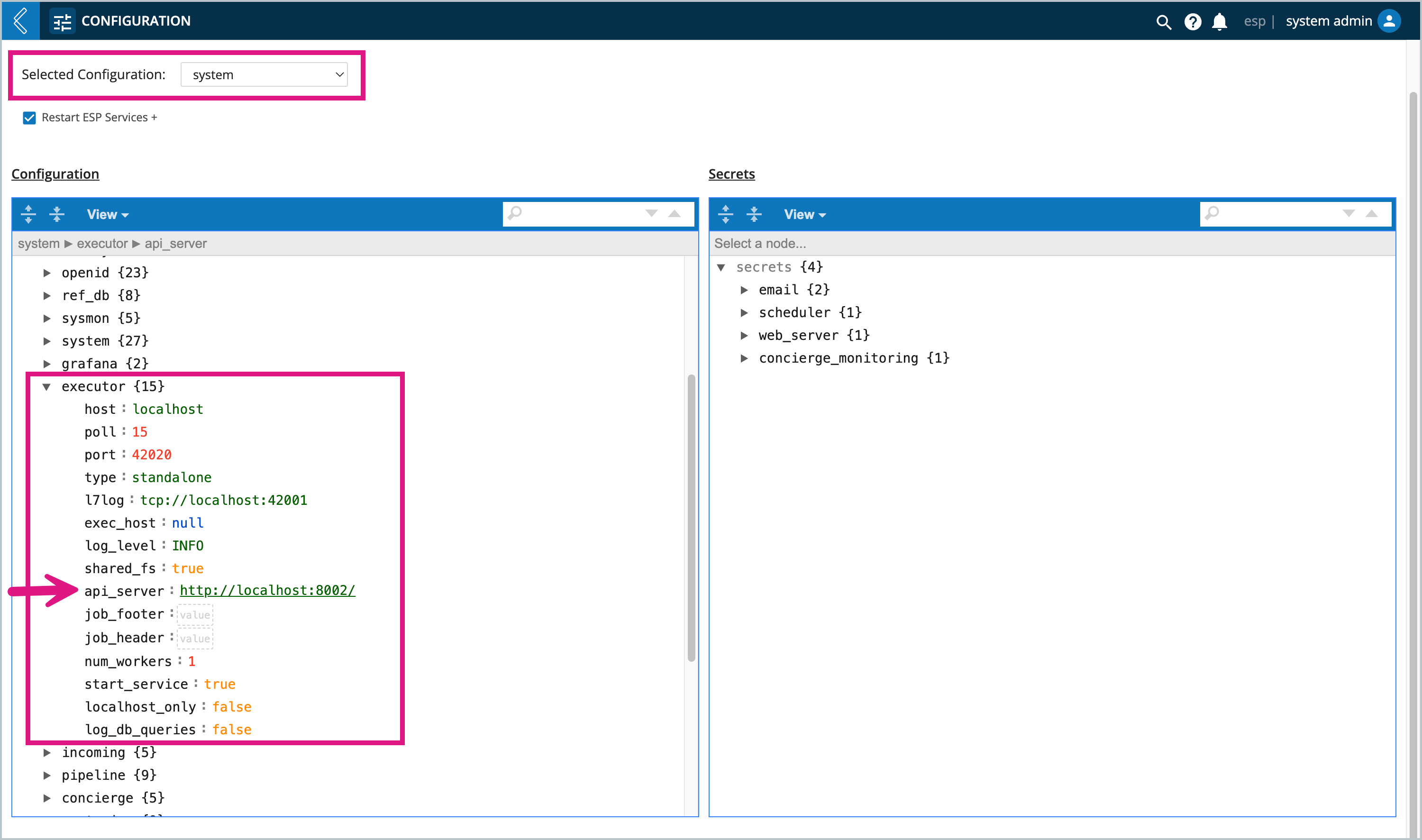Collapse all fields in Configuration editor
This screenshot has width=1422, height=840.
(x=56, y=214)
